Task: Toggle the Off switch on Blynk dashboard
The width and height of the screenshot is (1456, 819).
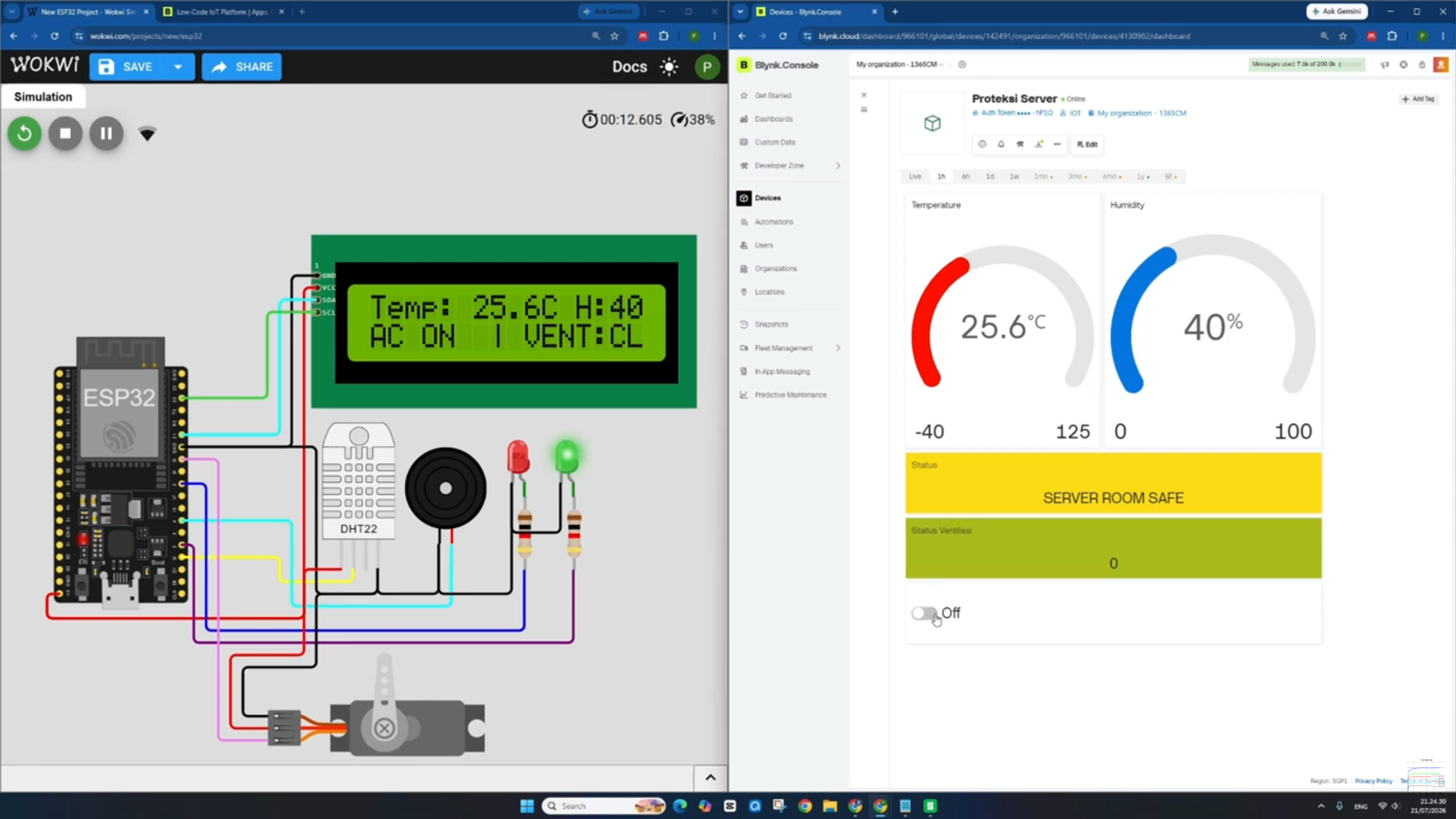Action: coord(925,613)
